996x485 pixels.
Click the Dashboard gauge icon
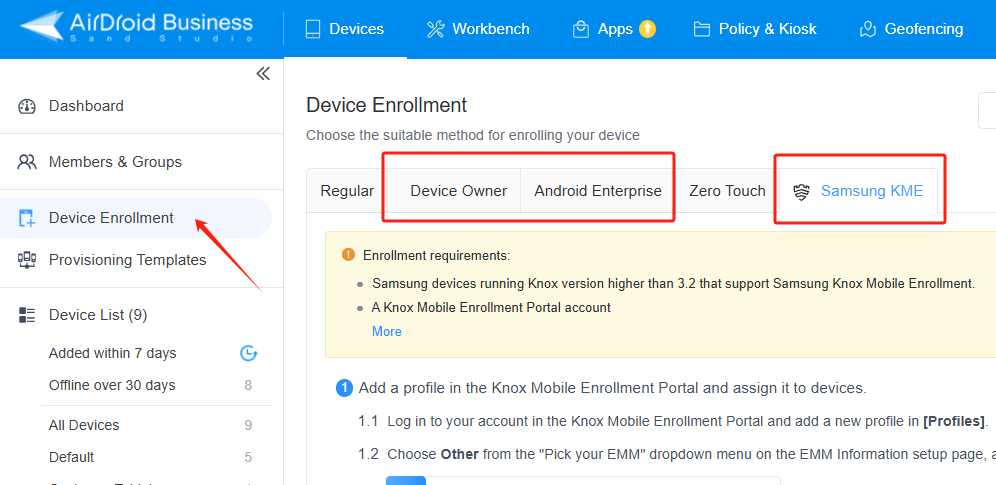pos(27,106)
